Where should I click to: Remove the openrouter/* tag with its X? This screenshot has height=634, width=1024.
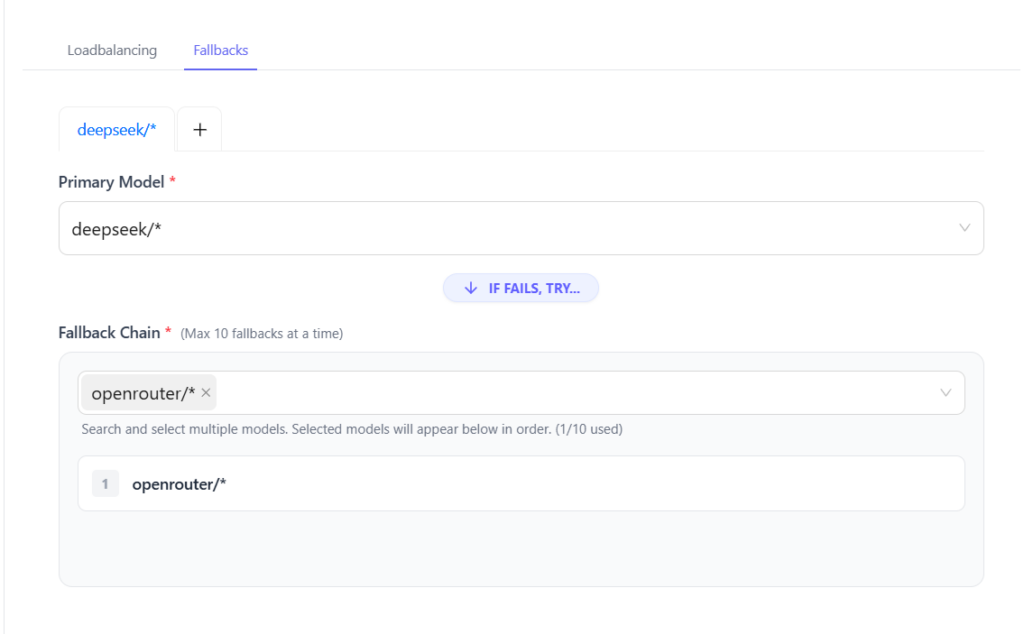(x=206, y=392)
